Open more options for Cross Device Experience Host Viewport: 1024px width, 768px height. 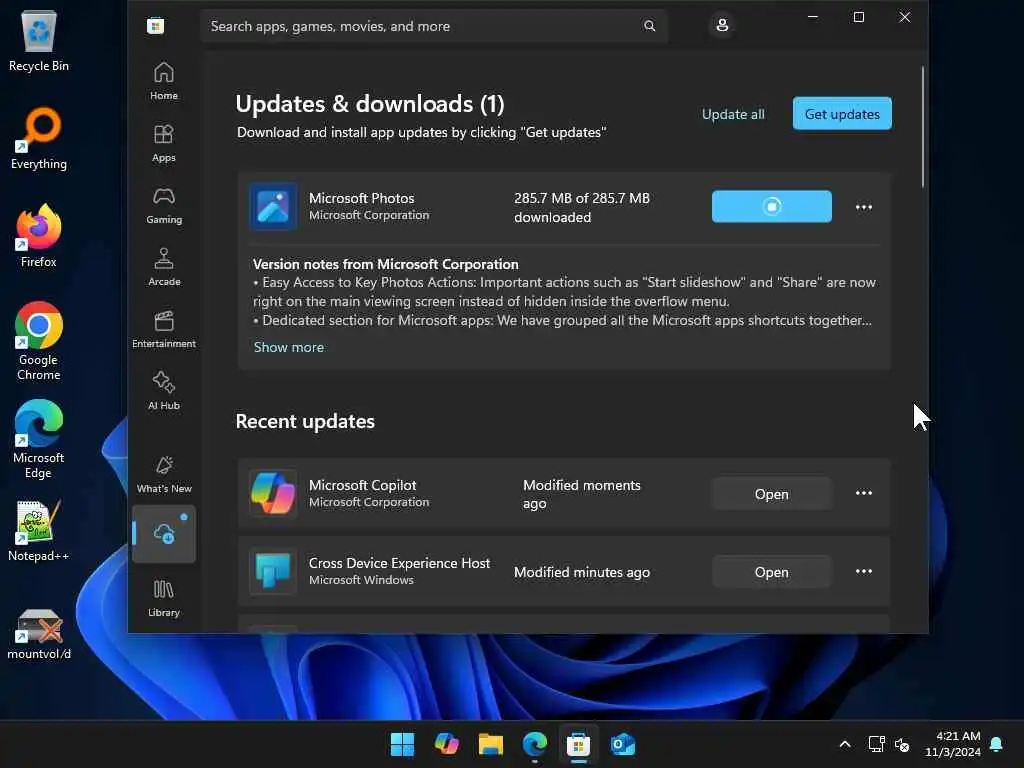click(864, 571)
